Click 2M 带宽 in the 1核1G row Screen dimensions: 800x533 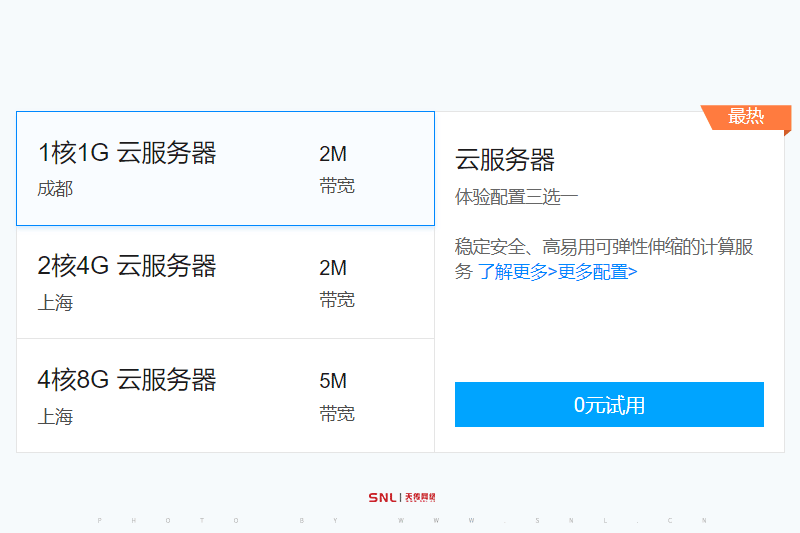coord(336,169)
